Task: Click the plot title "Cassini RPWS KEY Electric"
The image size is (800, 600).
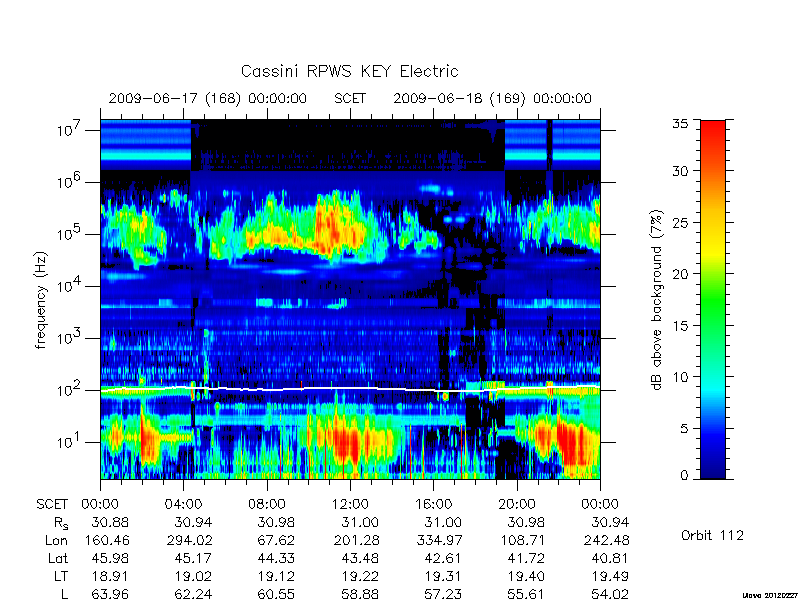Action: pyautogui.click(x=349, y=71)
